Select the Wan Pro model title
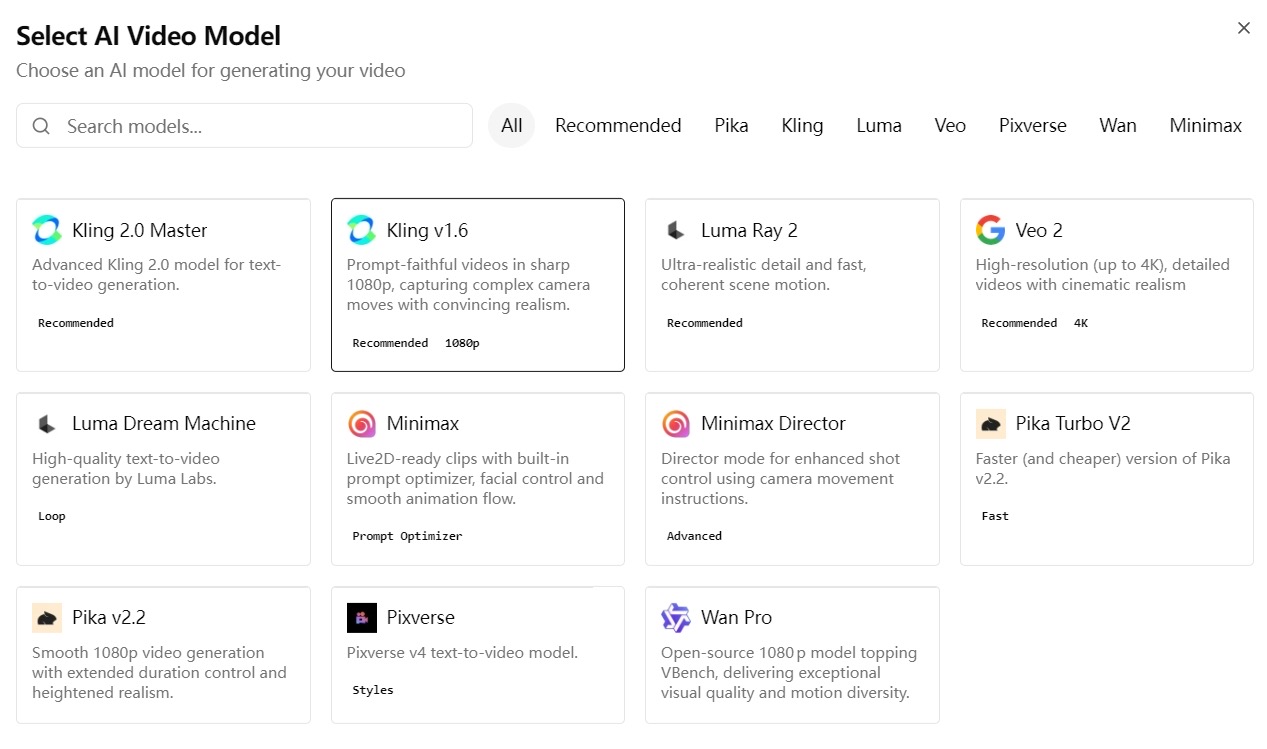This screenshot has height=749, width=1267. click(x=736, y=617)
